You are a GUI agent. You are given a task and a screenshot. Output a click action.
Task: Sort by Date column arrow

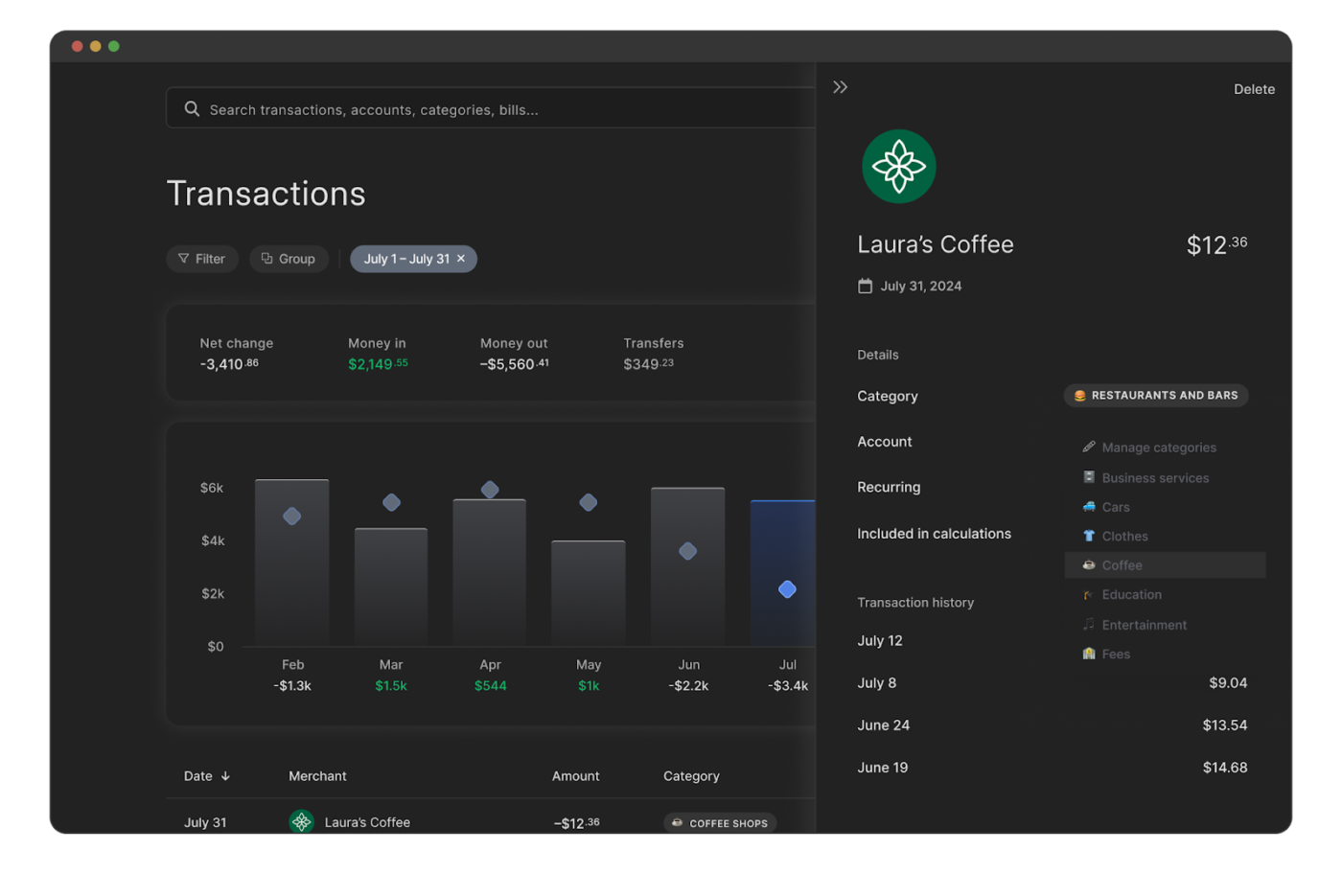coord(225,776)
